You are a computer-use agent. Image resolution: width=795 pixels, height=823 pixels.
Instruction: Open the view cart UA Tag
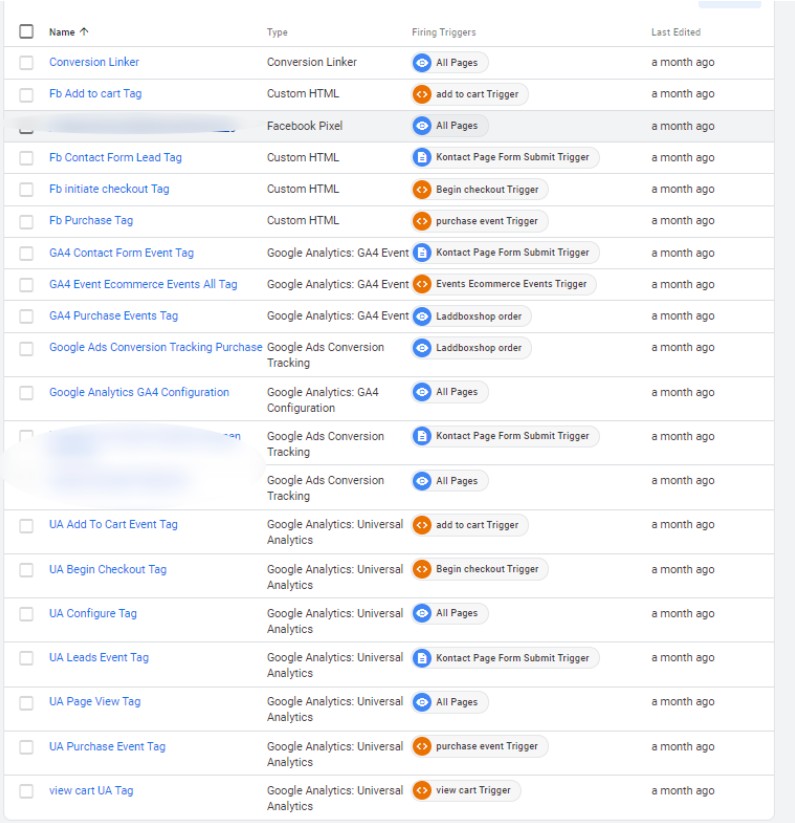click(91, 790)
